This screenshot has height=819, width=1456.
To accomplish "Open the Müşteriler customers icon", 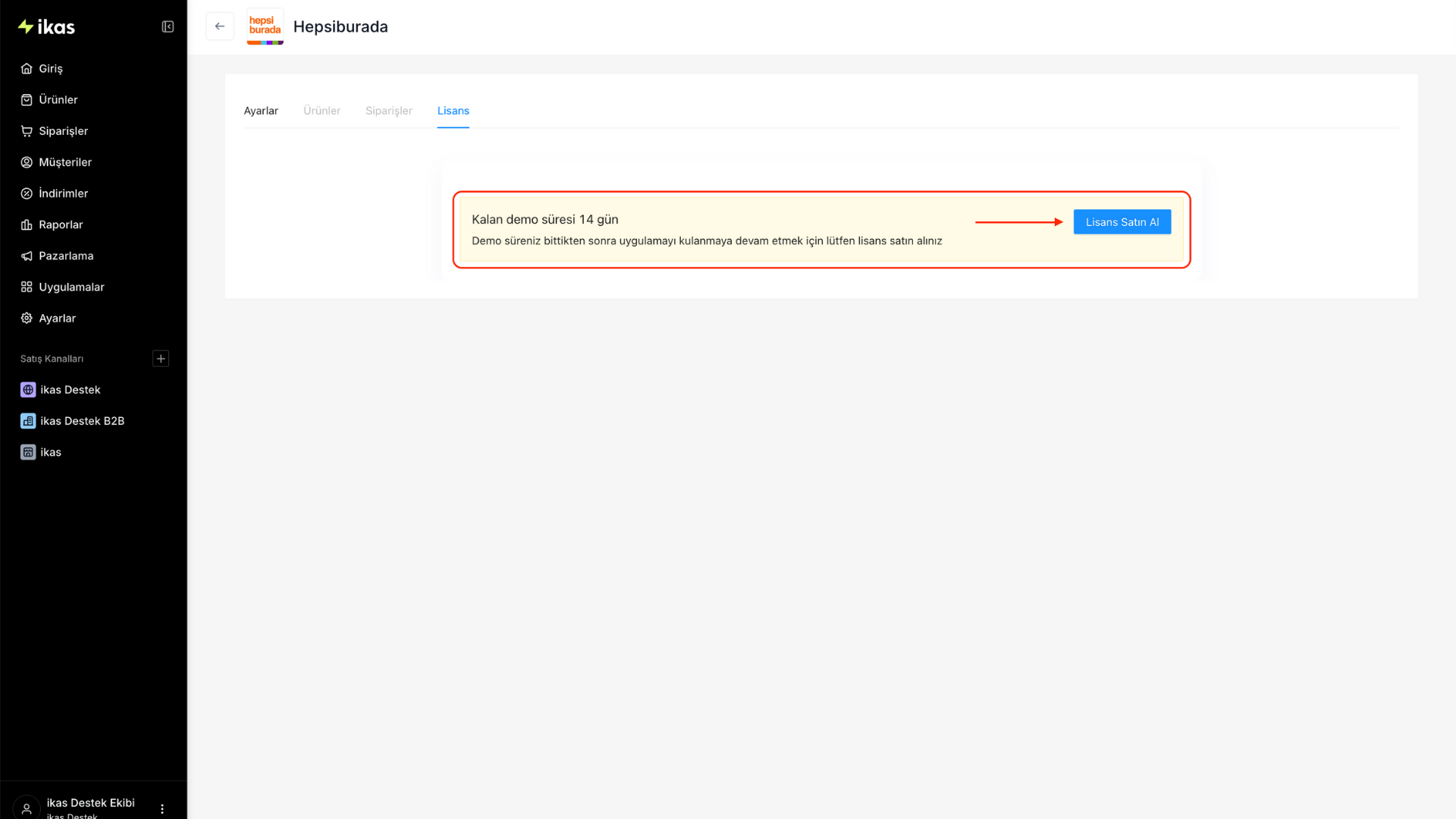I will point(27,162).
